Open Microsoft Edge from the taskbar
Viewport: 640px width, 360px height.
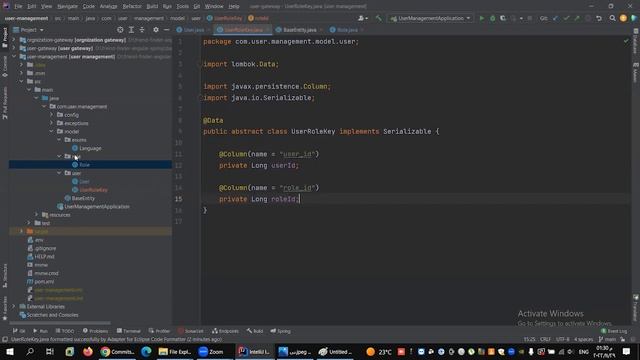point(146,351)
